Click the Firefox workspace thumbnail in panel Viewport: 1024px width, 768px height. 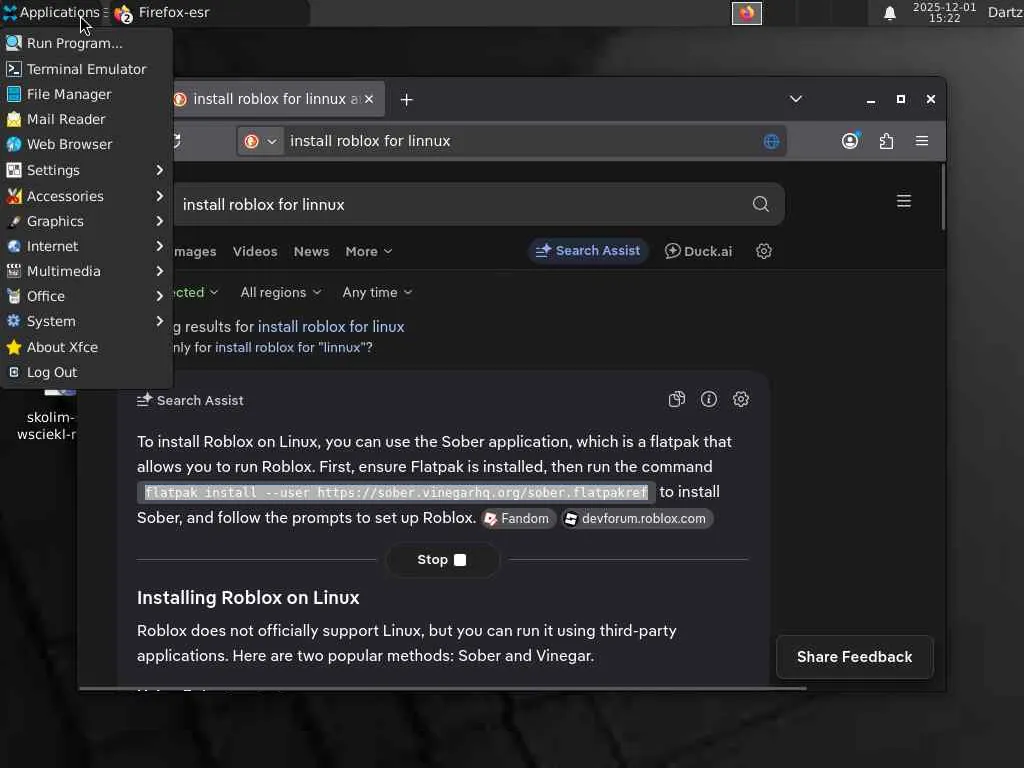click(x=746, y=13)
